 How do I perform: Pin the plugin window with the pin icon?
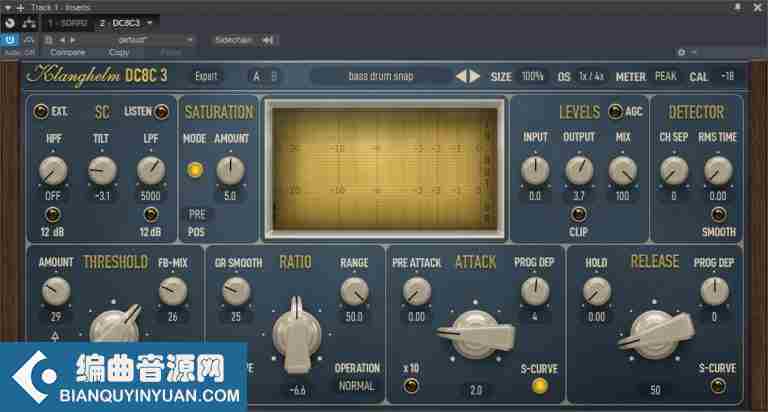click(x=737, y=7)
